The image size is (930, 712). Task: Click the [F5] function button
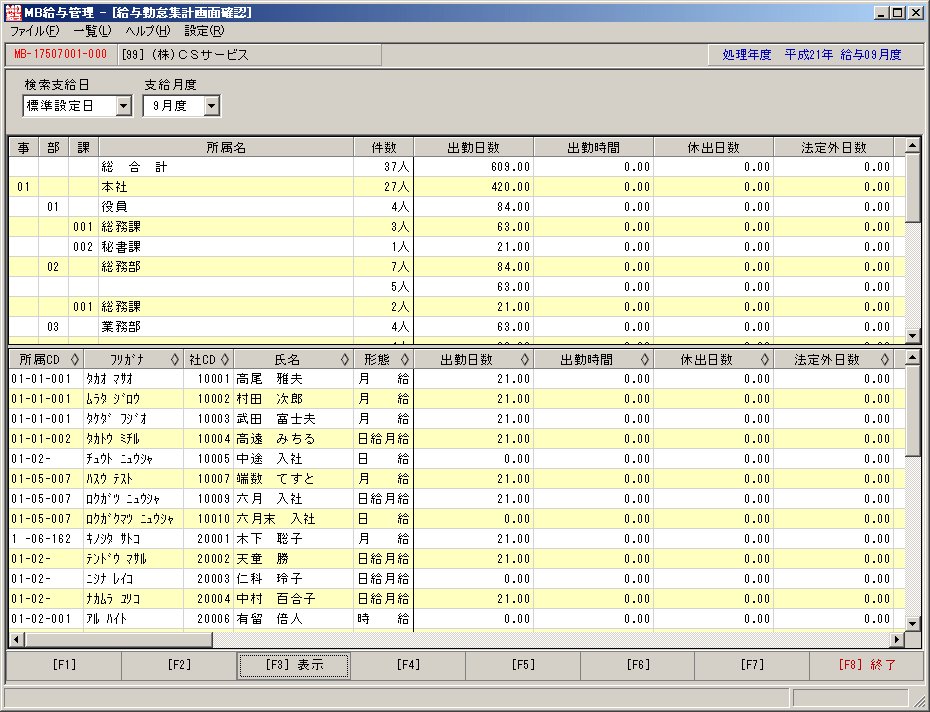point(523,665)
